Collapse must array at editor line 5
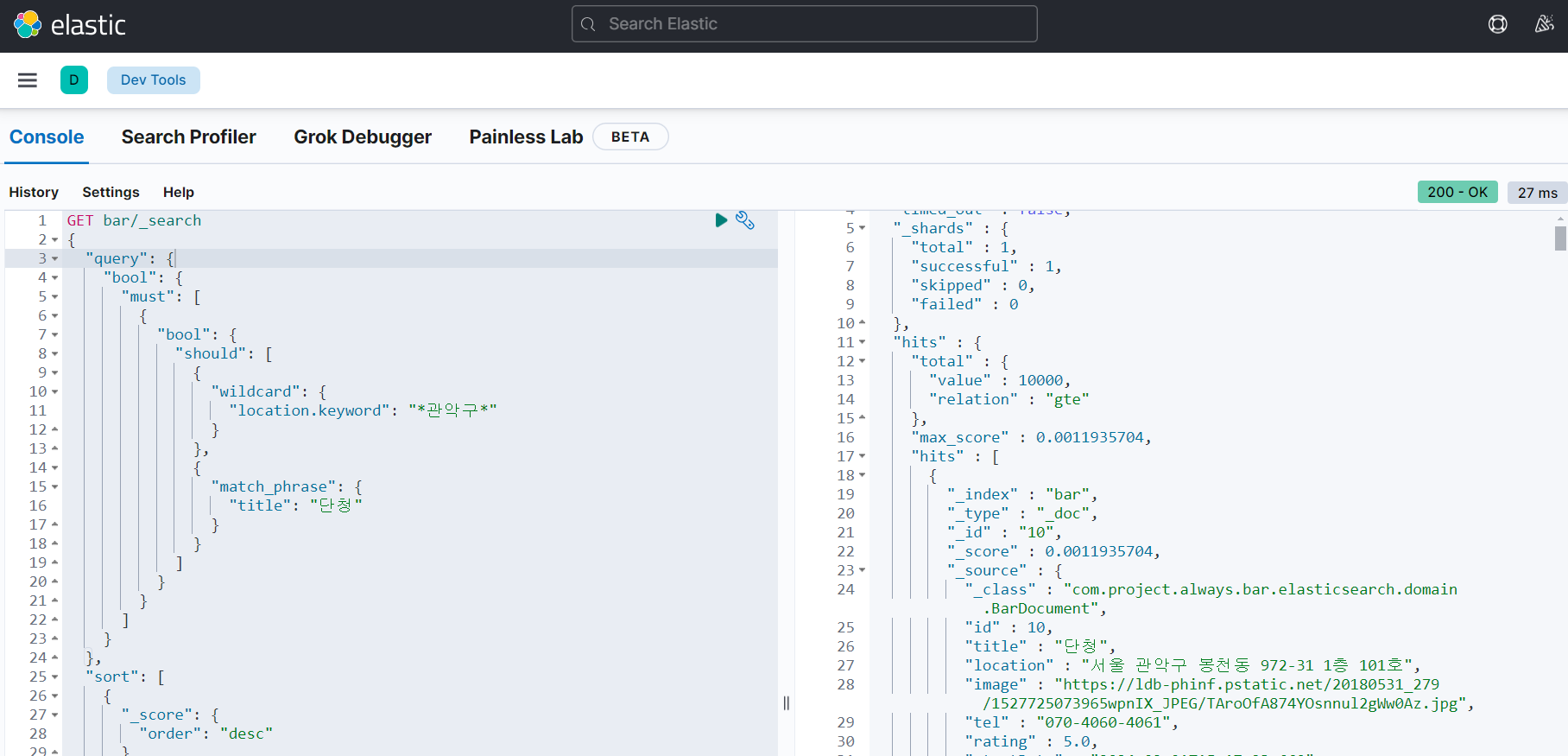 55,296
